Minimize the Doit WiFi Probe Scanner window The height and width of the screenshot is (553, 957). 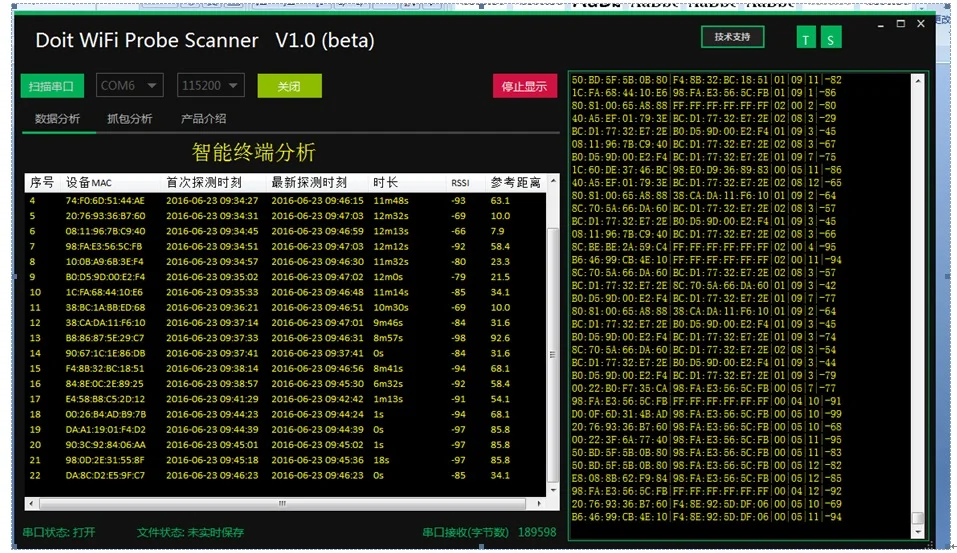tap(880, 24)
